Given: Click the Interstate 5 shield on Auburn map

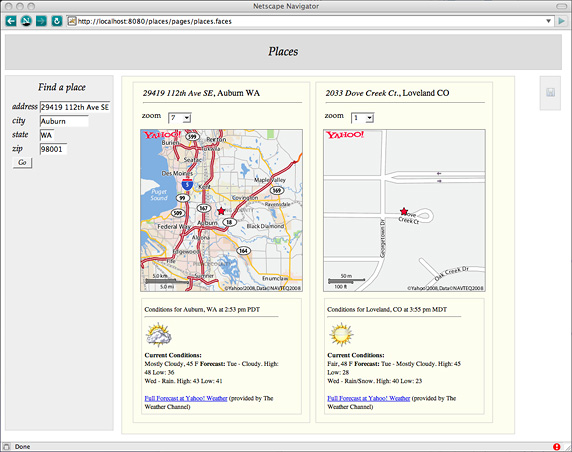Looking at the screenshot, I should (187, 184).
